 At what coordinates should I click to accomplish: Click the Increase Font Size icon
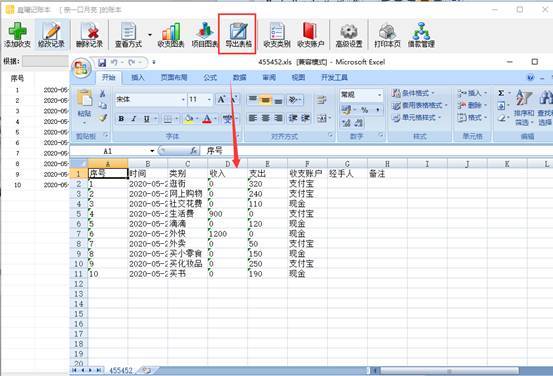pos(221,99)
